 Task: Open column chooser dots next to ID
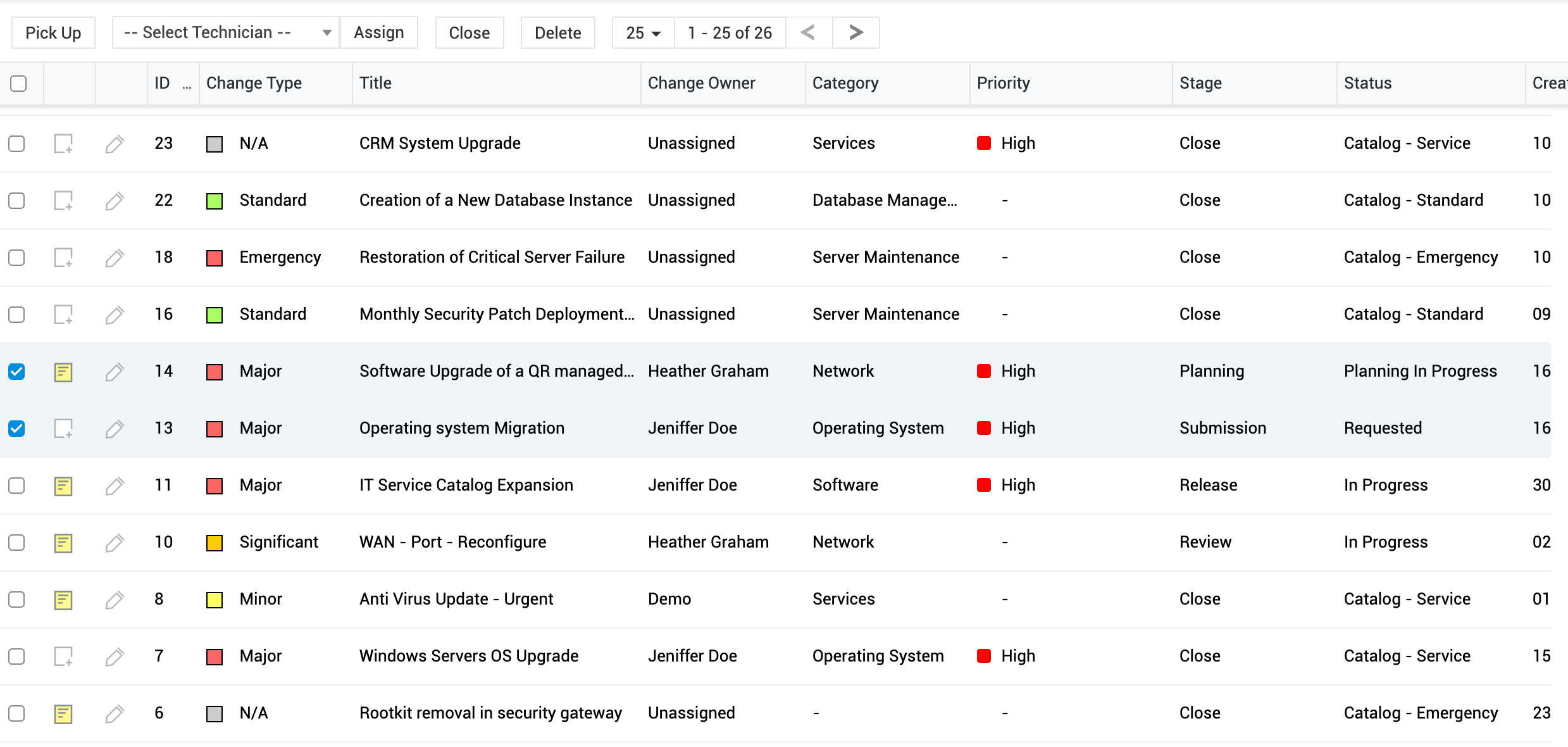187,84
